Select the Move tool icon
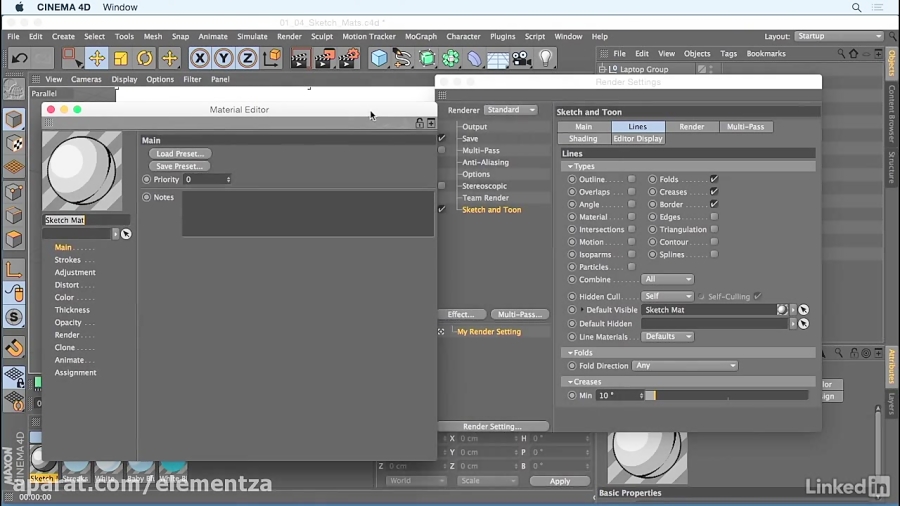 (x=97, y=59)
